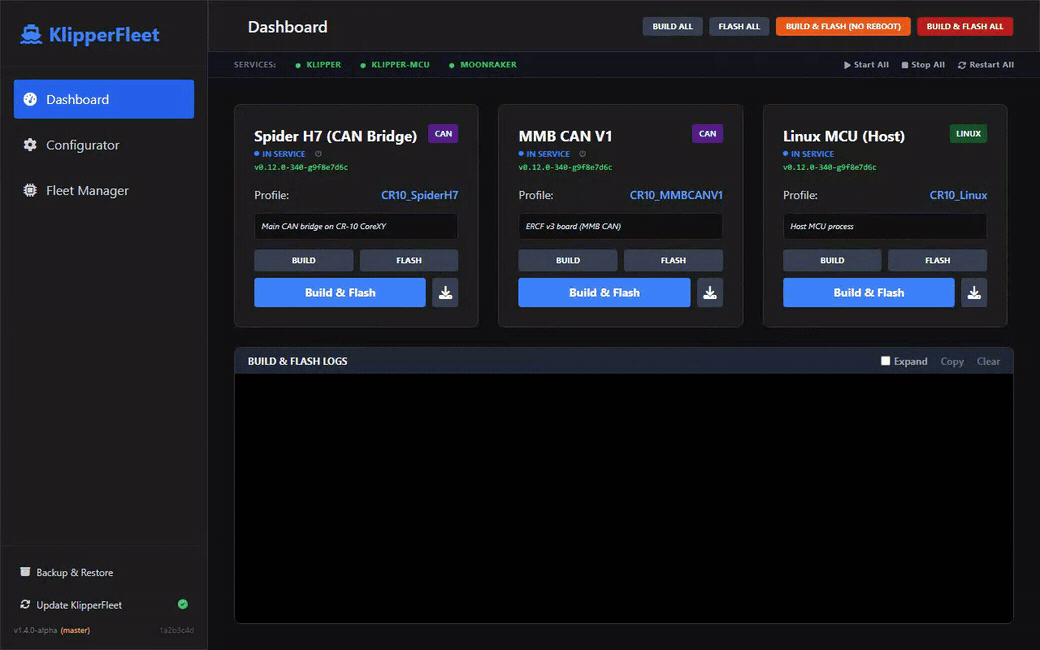Start all services
This screenshot has width=1040, height=650.
866,64
